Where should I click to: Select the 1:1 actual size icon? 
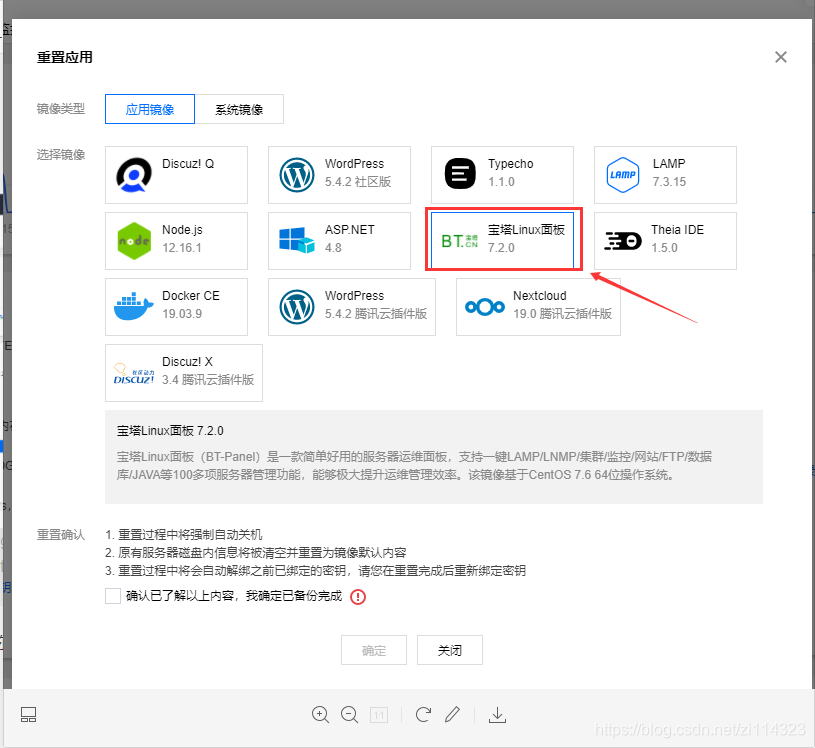click(379, 714)
